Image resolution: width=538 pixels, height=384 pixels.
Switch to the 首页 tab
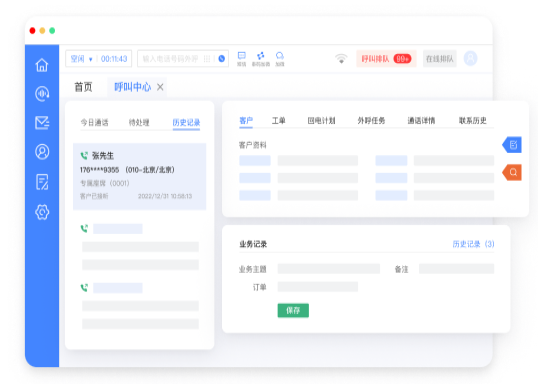(x=83, y=87)
